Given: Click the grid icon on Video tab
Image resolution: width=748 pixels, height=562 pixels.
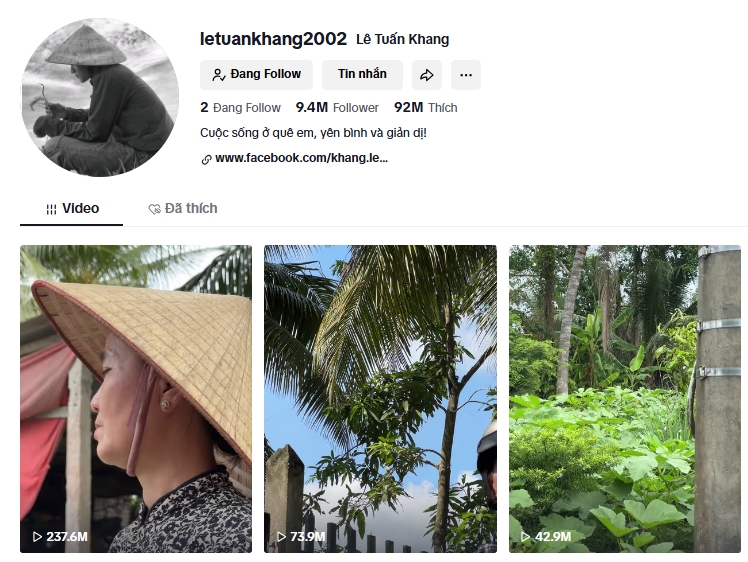Looking at the screenshot, I should [51, 209].
